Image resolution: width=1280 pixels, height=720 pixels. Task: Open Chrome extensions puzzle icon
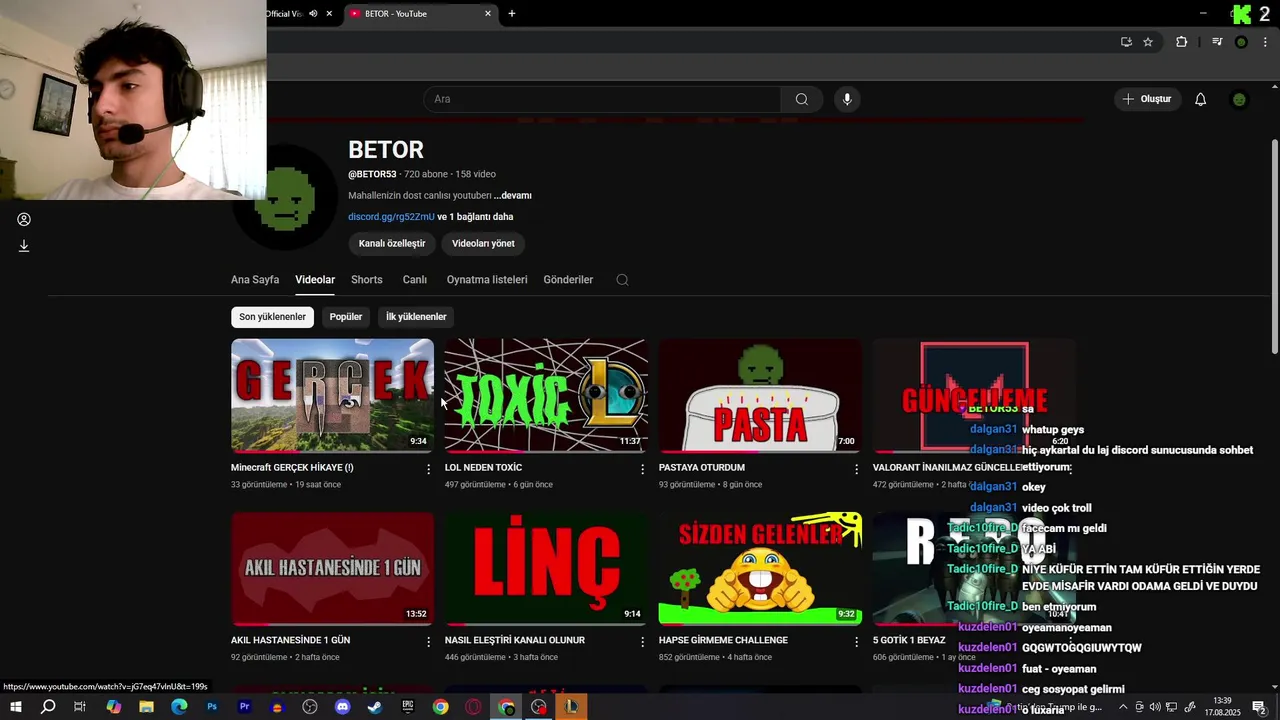[1182, 42]
